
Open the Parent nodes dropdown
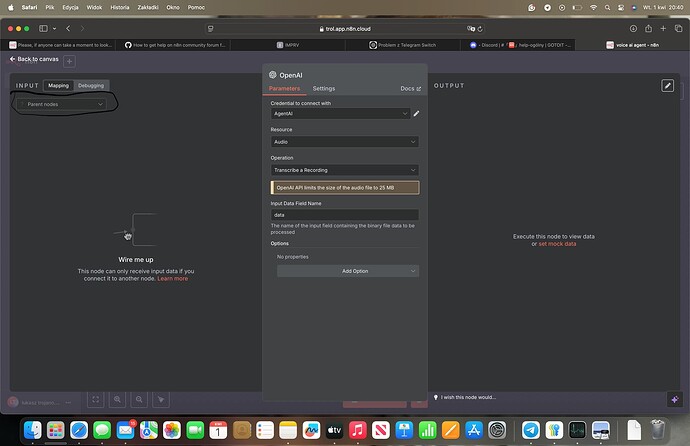pyautogui.click(x=61, y=104)
